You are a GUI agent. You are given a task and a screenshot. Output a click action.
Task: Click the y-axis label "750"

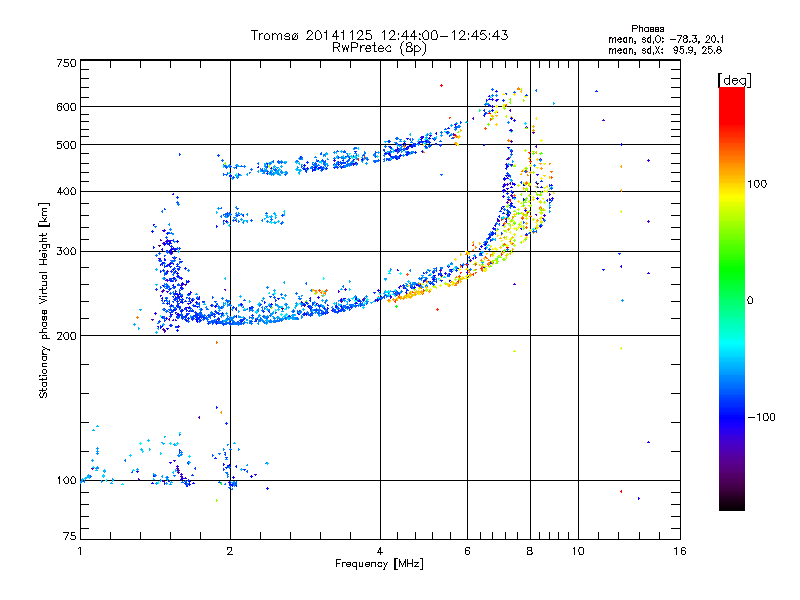[x=66, y=63]
